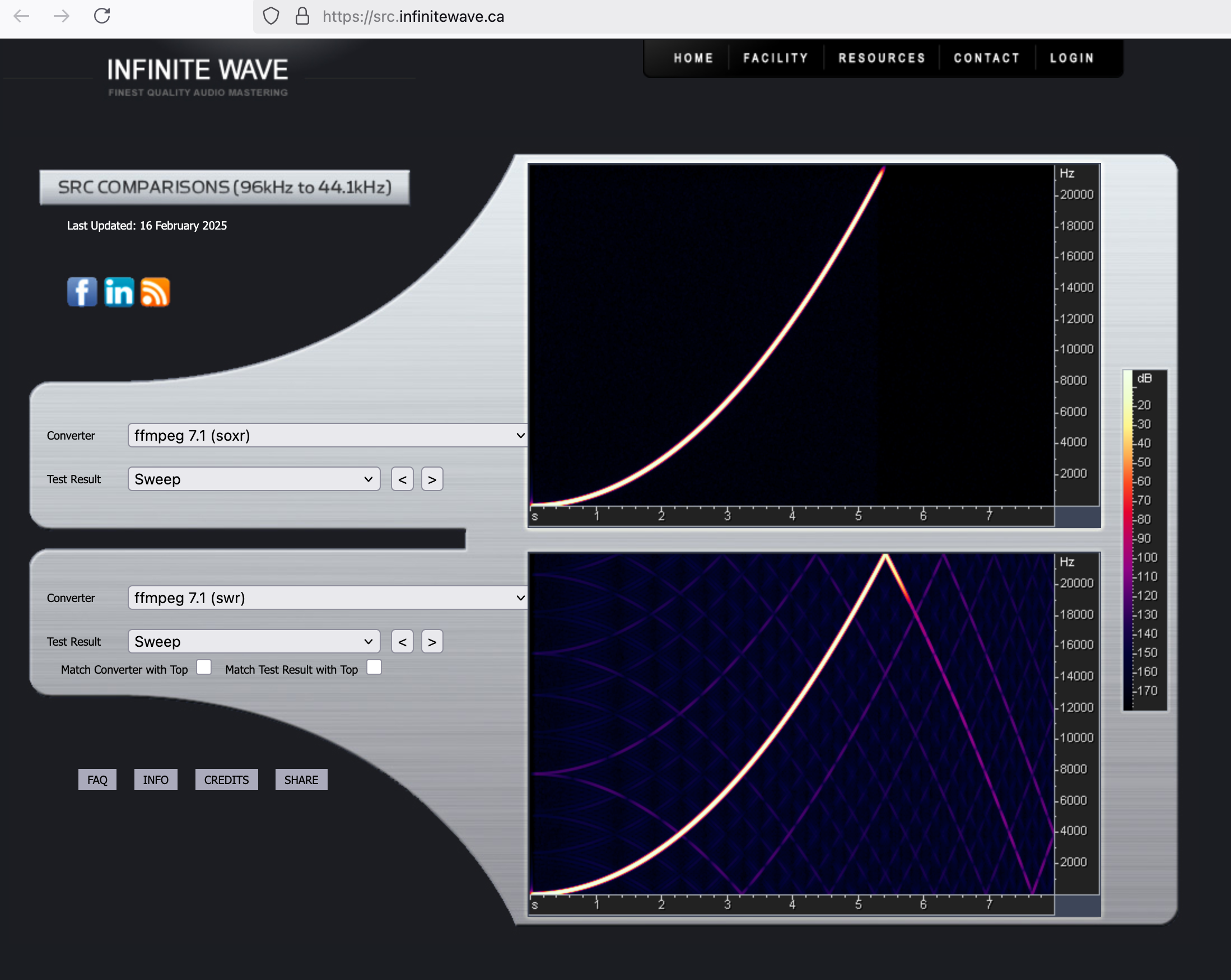This screenshot has width=1231, height=980.
Task: Click the dB color scale legend
Action: pos(1145,539)
